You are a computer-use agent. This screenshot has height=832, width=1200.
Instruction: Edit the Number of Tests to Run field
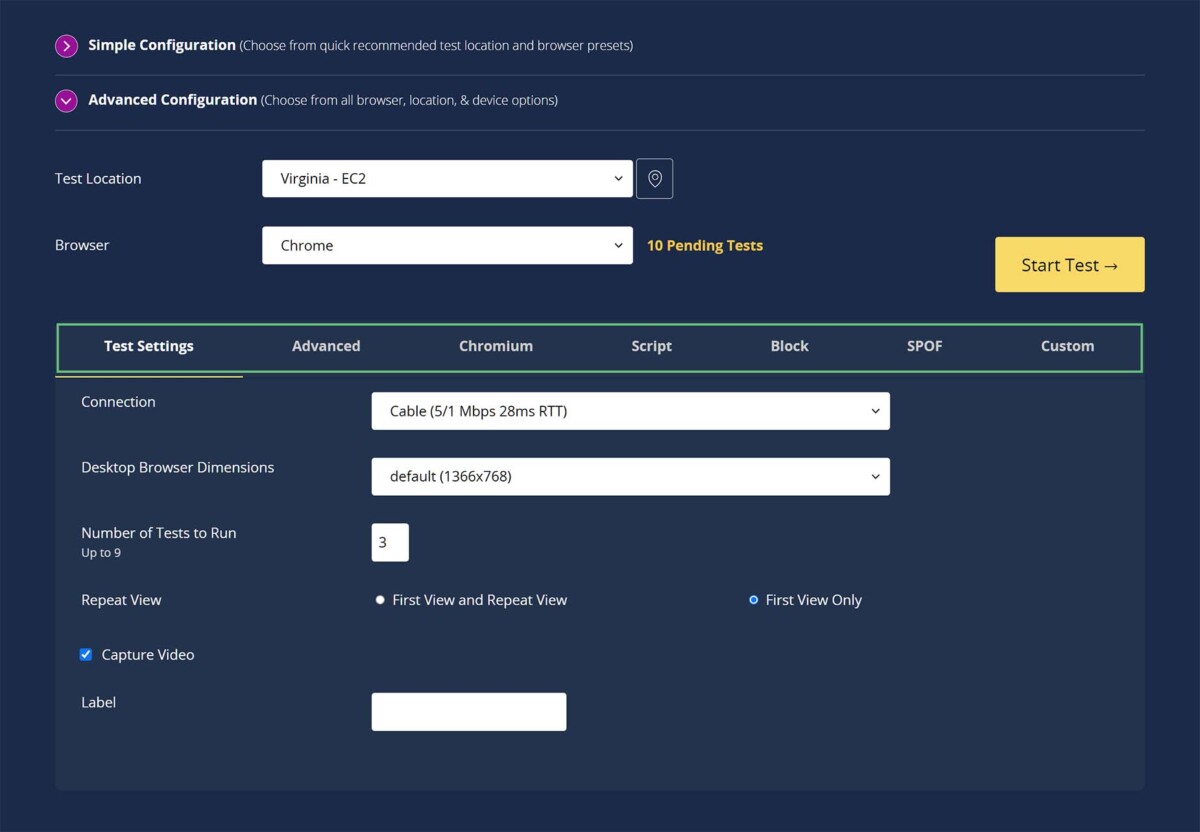(x=389, y=542)
